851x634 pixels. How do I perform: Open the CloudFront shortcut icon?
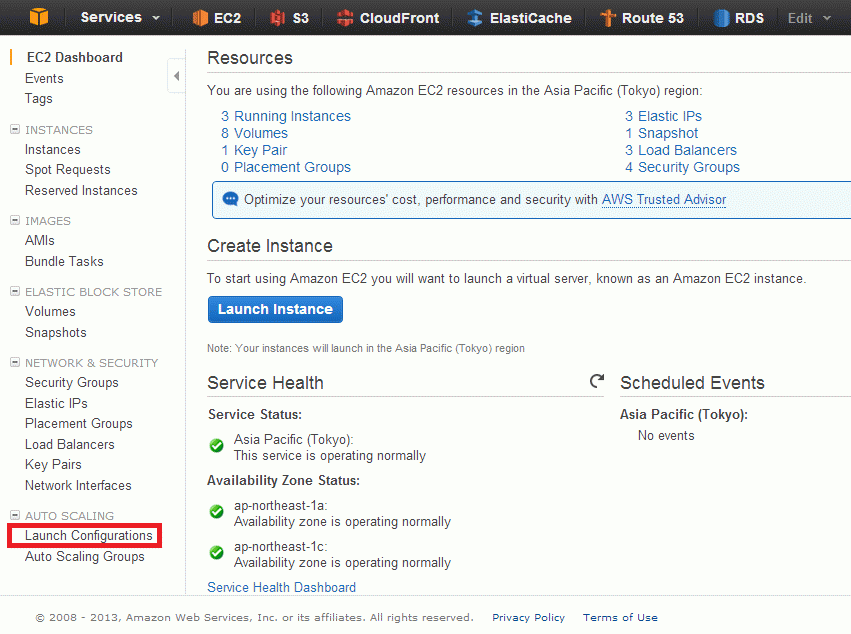(x=345, y=18)
